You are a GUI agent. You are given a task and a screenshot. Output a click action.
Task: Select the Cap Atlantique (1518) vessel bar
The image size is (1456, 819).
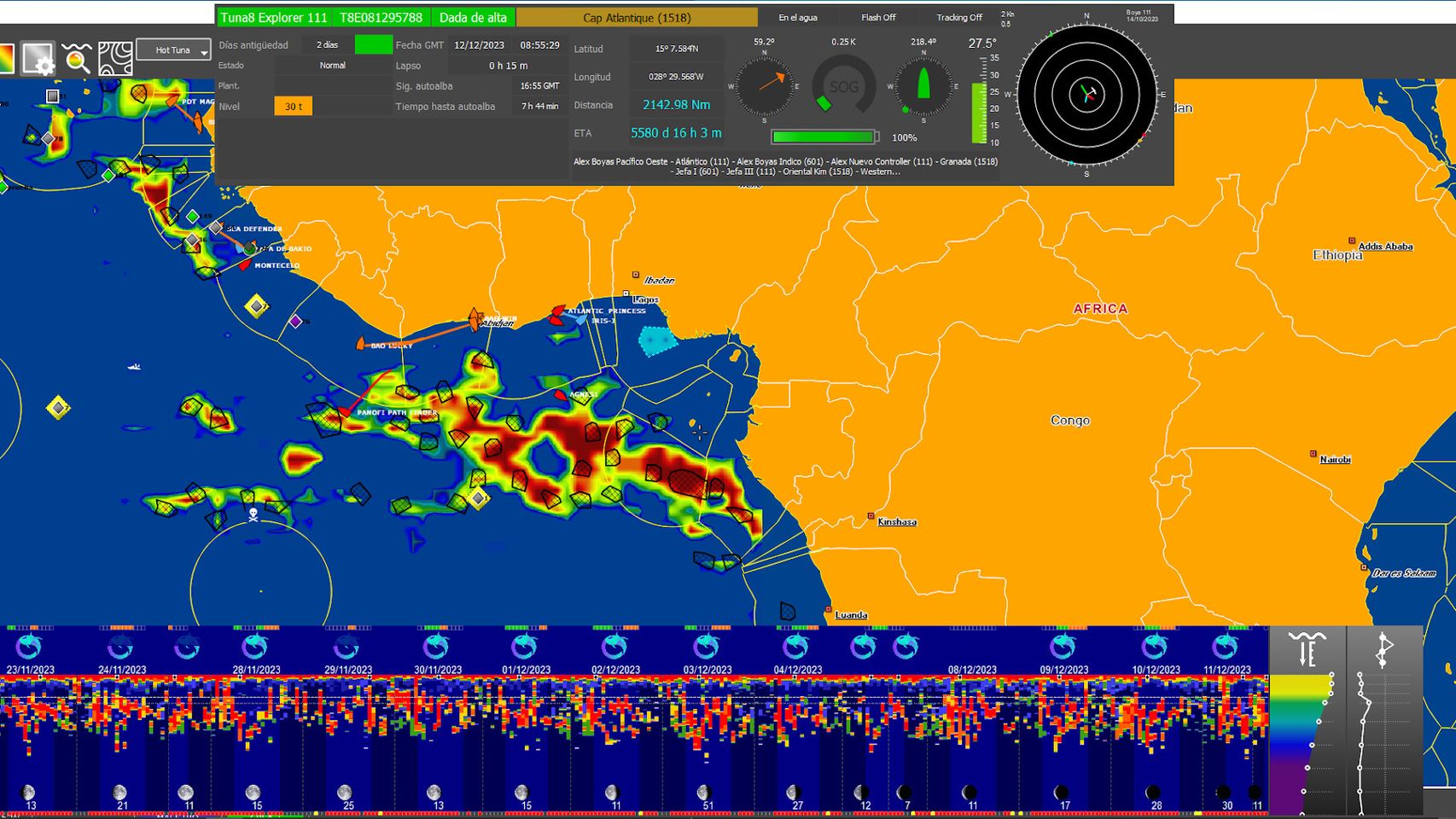[x=637, y=17]
